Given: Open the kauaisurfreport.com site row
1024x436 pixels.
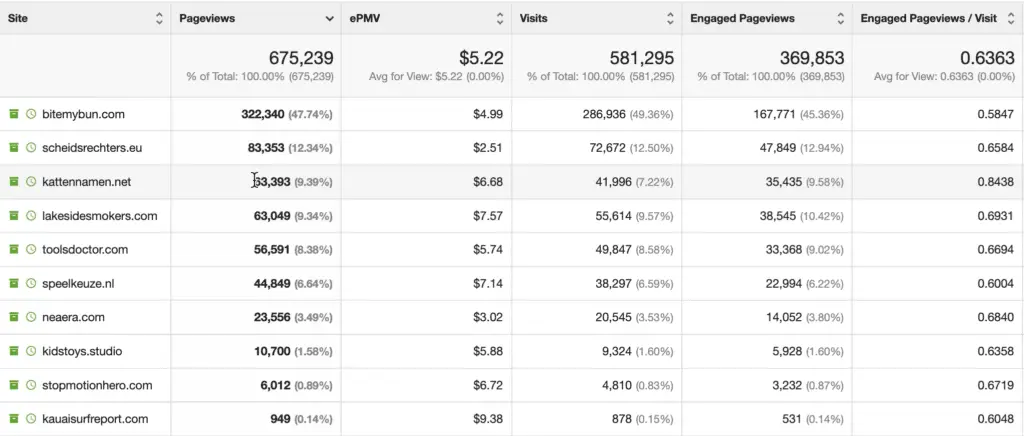Looking at the screenshot, I should click(95, 419).
